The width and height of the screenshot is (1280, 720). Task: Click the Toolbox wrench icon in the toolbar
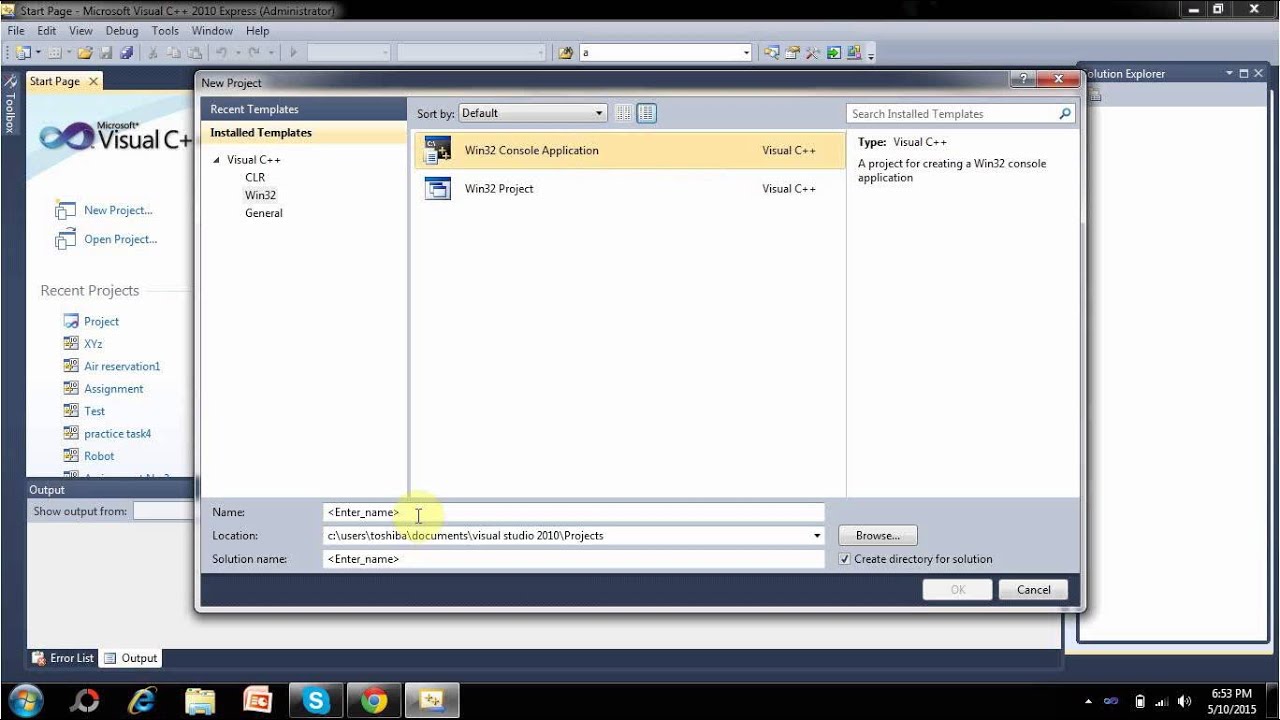(x=812, y=52)
